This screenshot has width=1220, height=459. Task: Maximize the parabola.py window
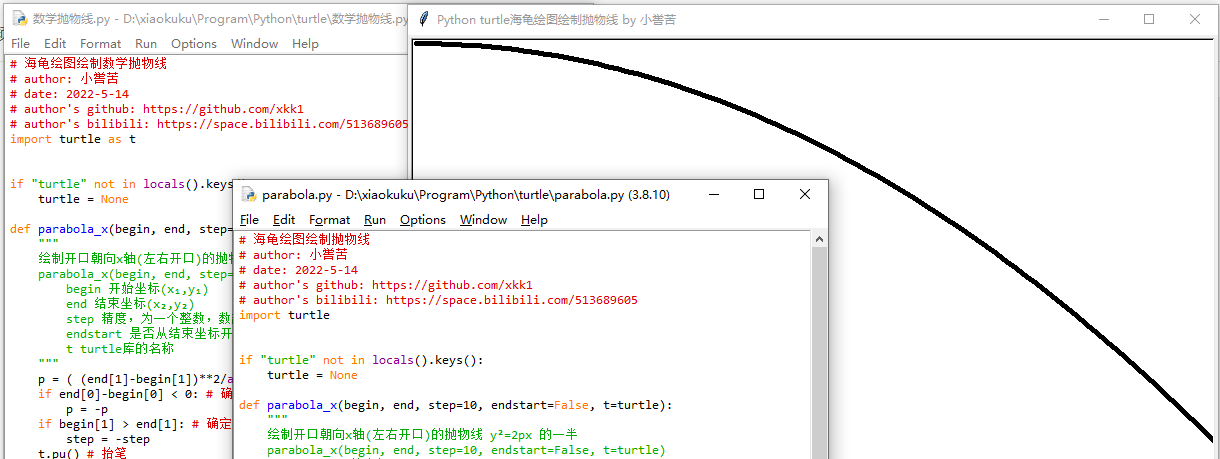tap(759, 195)
